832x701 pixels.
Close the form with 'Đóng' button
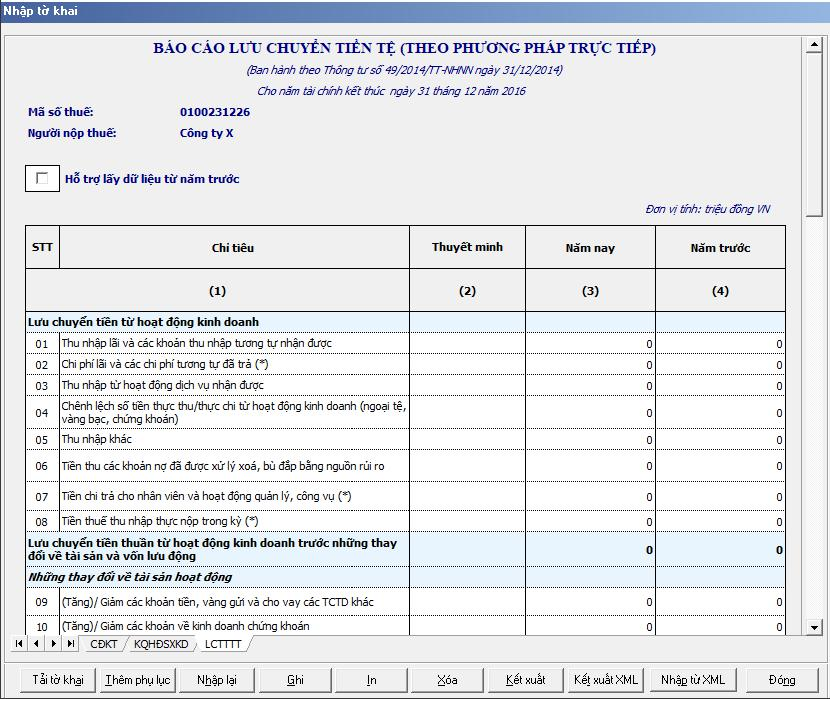pos(782,680)
